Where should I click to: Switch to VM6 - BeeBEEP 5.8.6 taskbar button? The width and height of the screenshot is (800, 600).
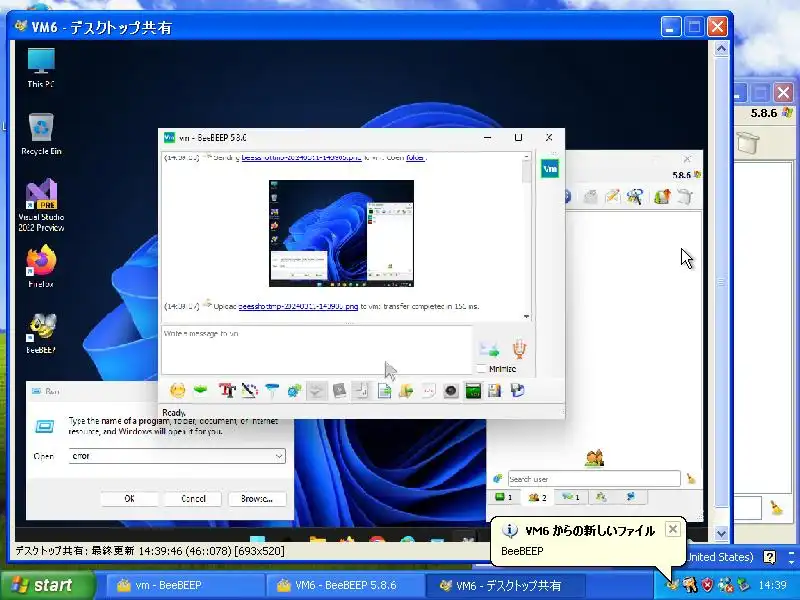(344, 585)
